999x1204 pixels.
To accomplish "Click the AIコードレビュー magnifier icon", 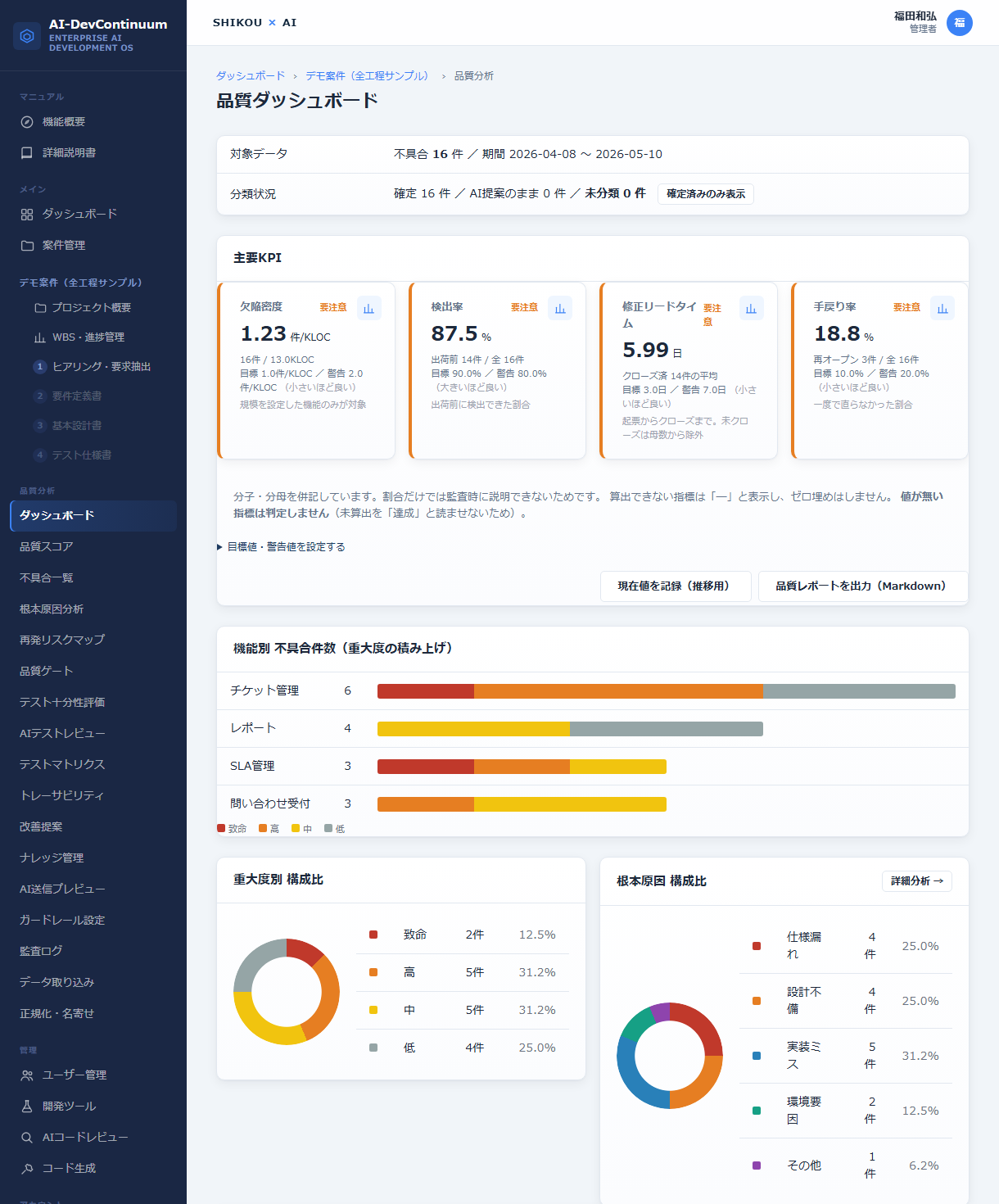I will click(27, 1138).
